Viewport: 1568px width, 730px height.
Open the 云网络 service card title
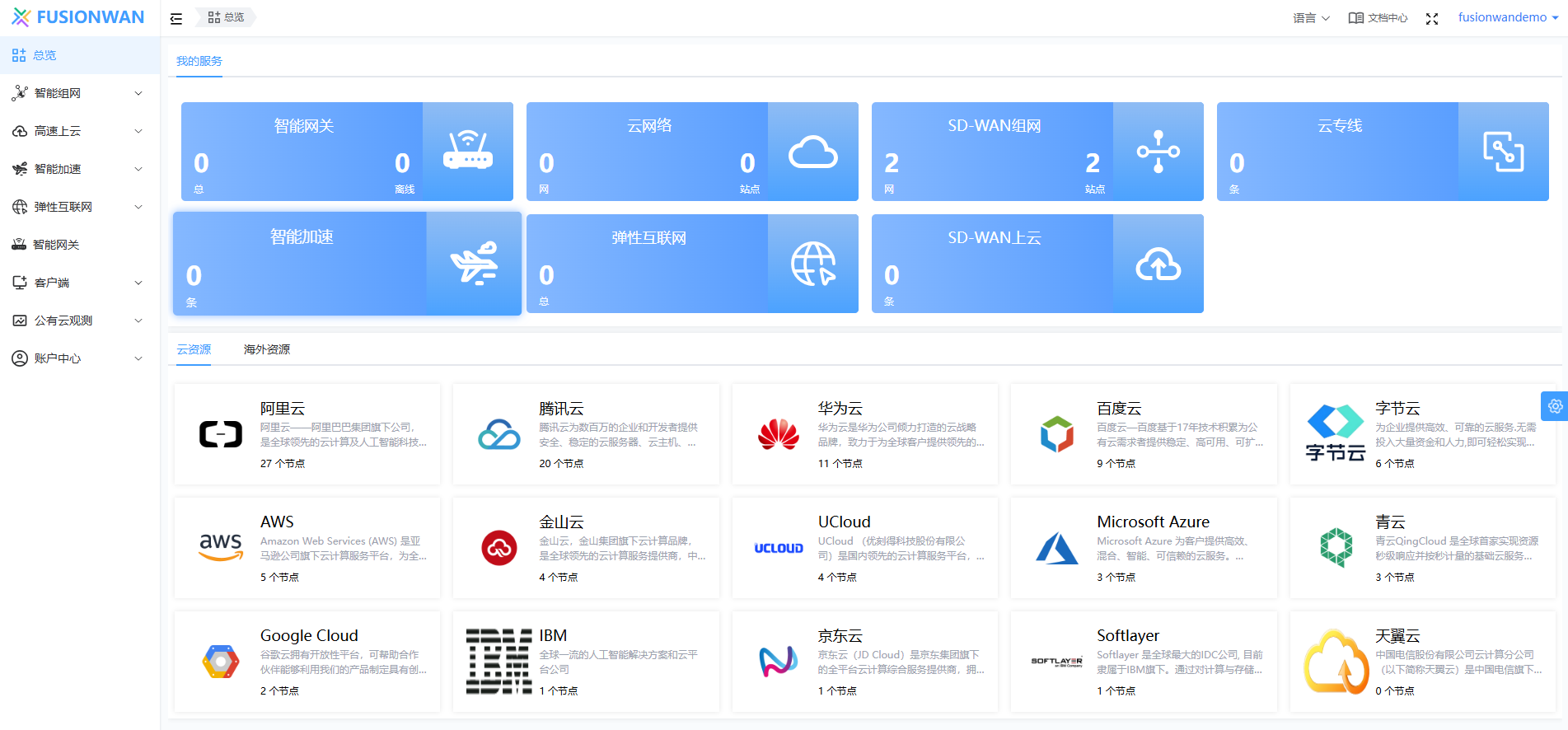tap(649, 126)
